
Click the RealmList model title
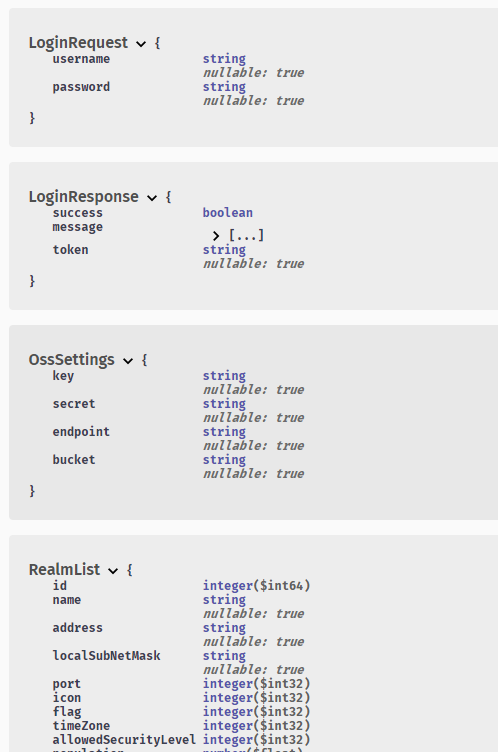(x=64, y=570)
